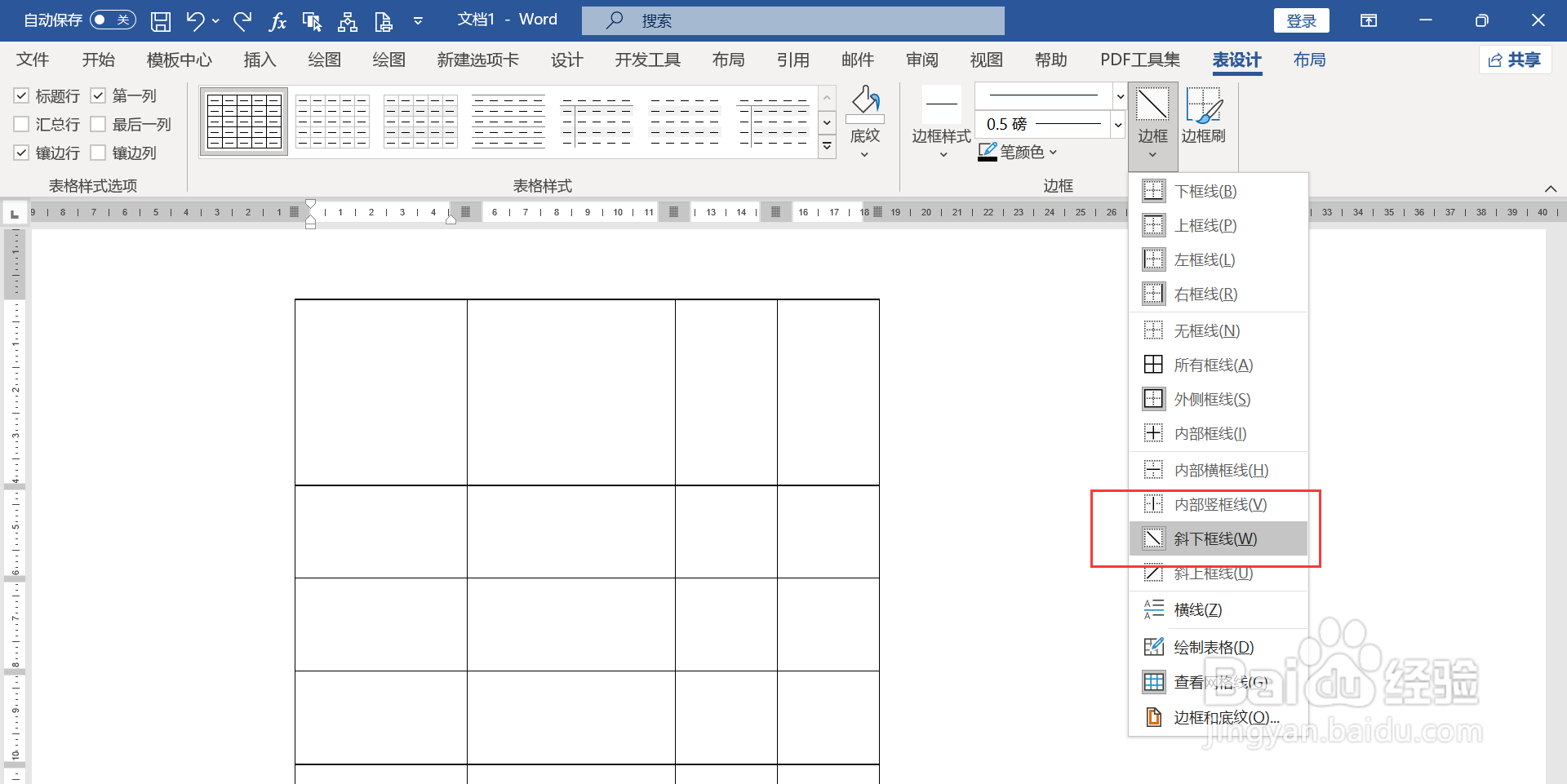
Task: Switch to Review (审阅) tab
Action: (x=921, y=60)
